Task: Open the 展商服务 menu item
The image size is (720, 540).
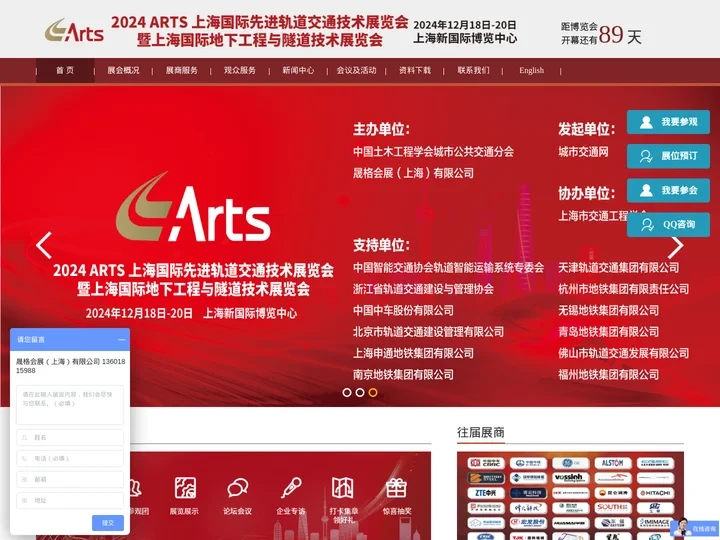Action: coord(181,70)
